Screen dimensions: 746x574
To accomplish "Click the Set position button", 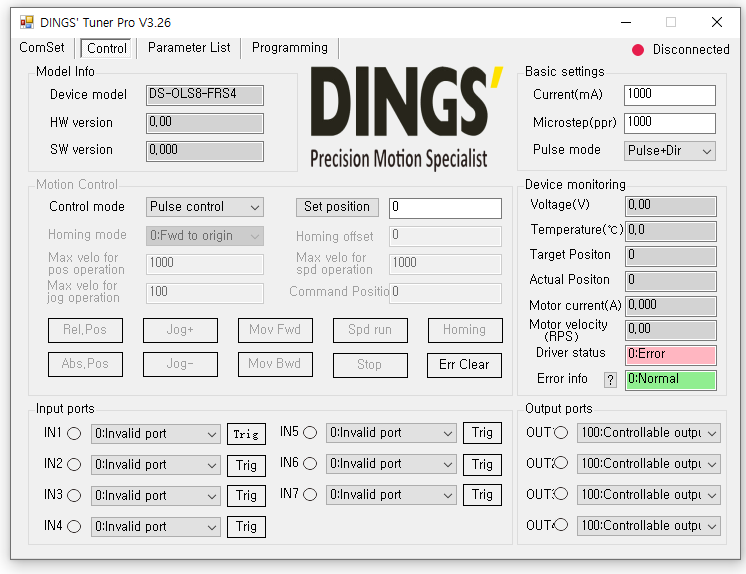I will click(337, 207).
